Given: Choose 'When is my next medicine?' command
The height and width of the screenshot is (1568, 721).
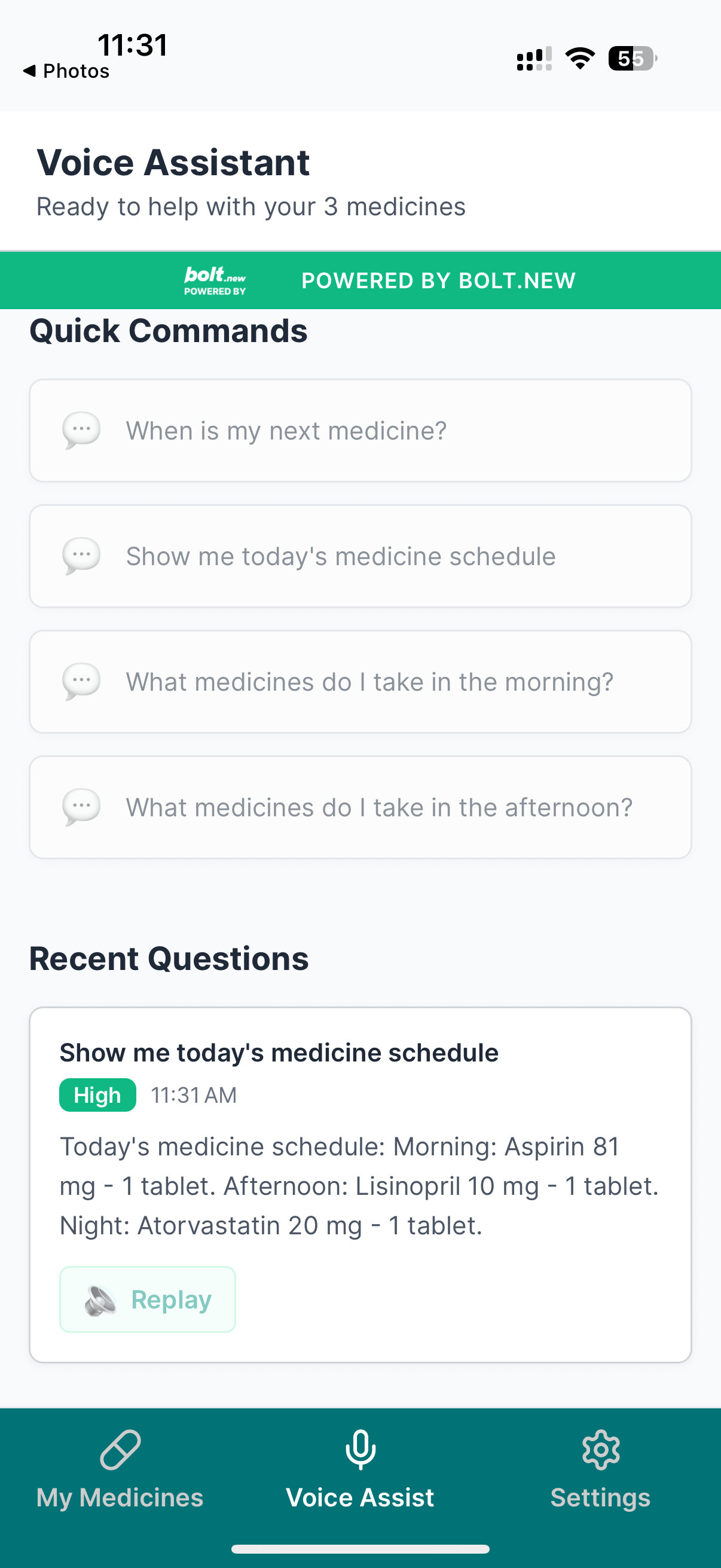Looking at the screenshot, I should [x=360, y=431].
